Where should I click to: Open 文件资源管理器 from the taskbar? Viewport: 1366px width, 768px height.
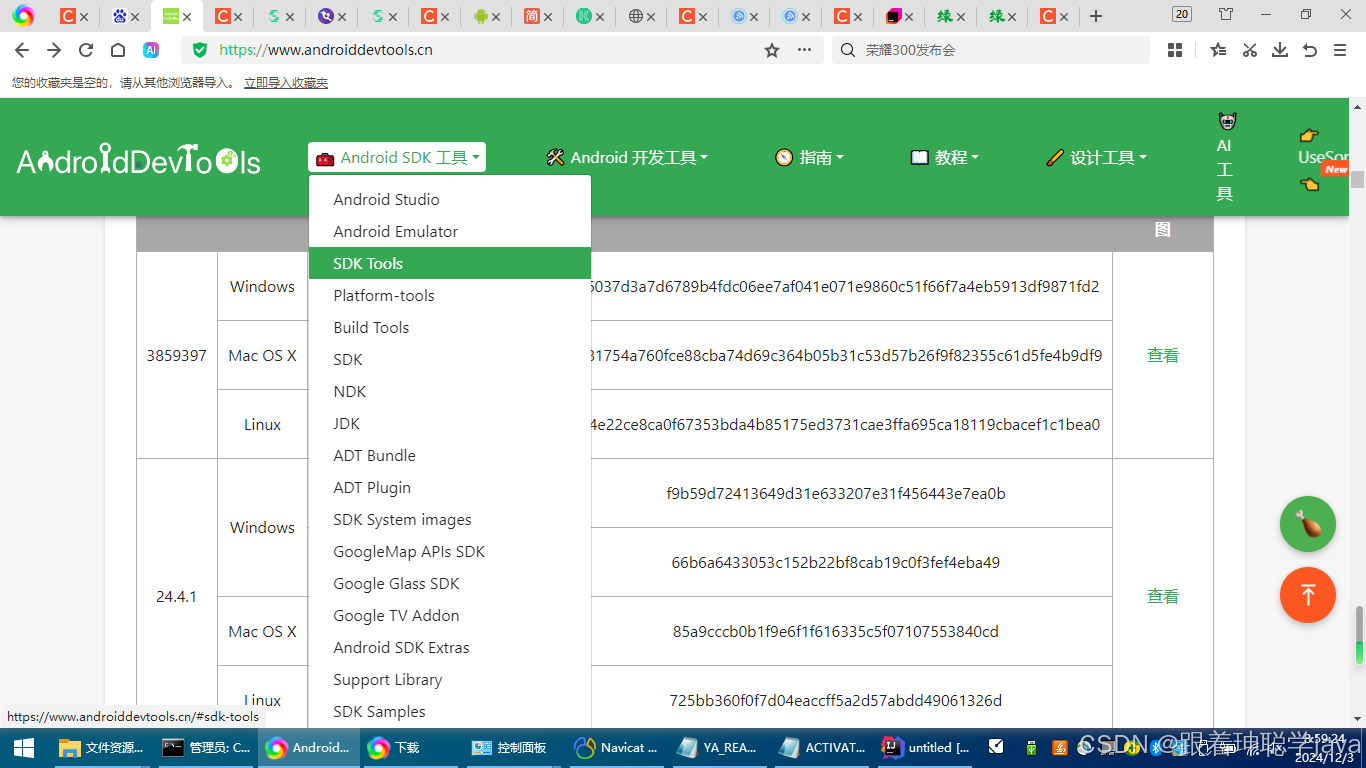(103, 748)
